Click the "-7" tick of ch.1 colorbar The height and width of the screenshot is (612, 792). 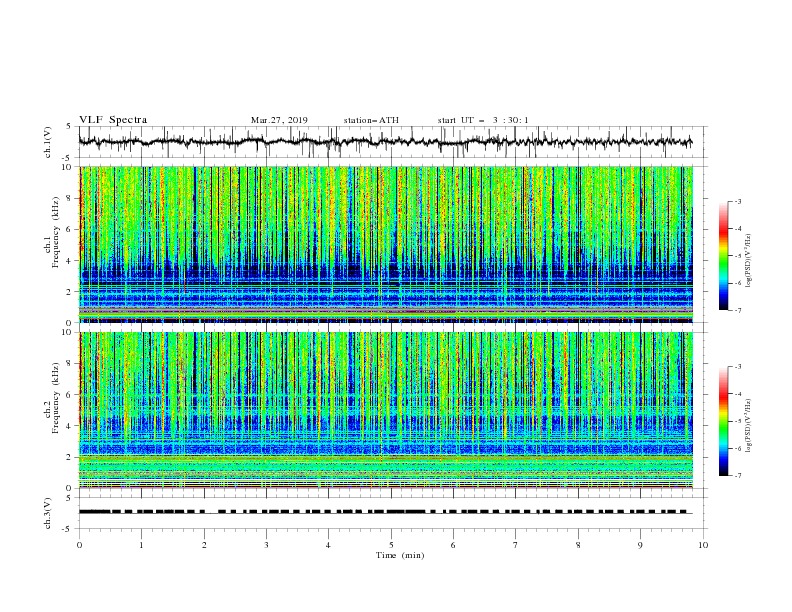tap(737, 310)
